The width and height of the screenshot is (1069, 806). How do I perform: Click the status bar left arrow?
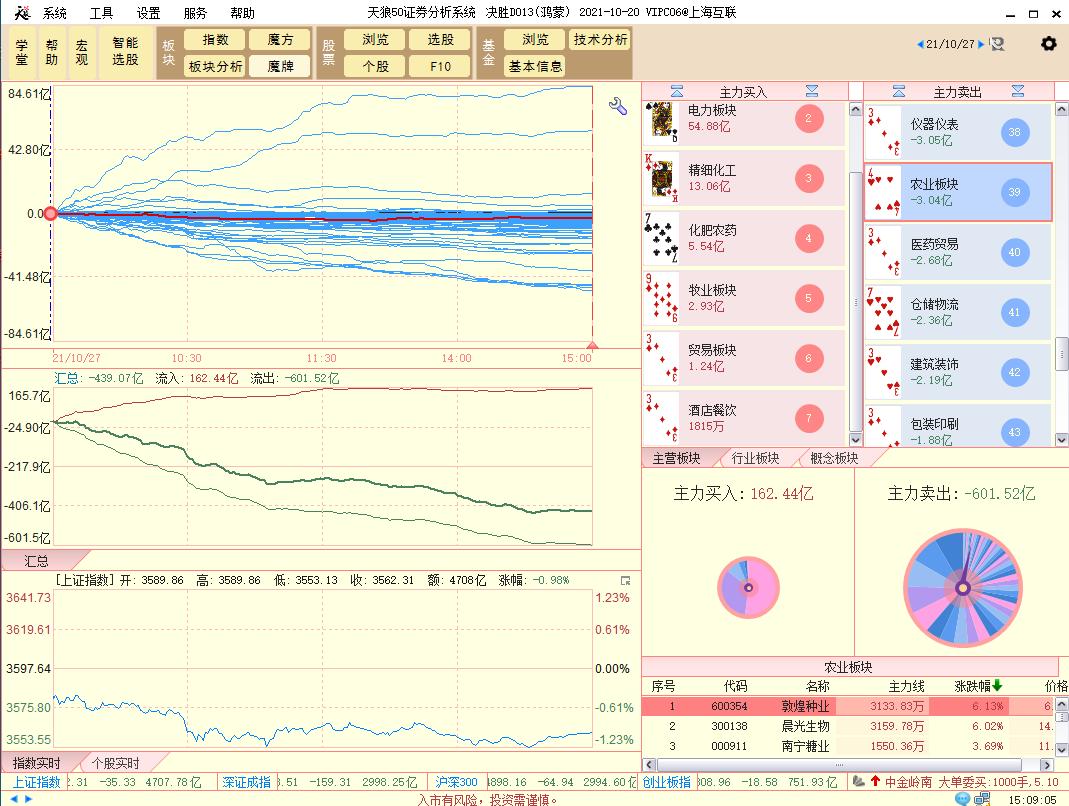[x=14, y=798]
